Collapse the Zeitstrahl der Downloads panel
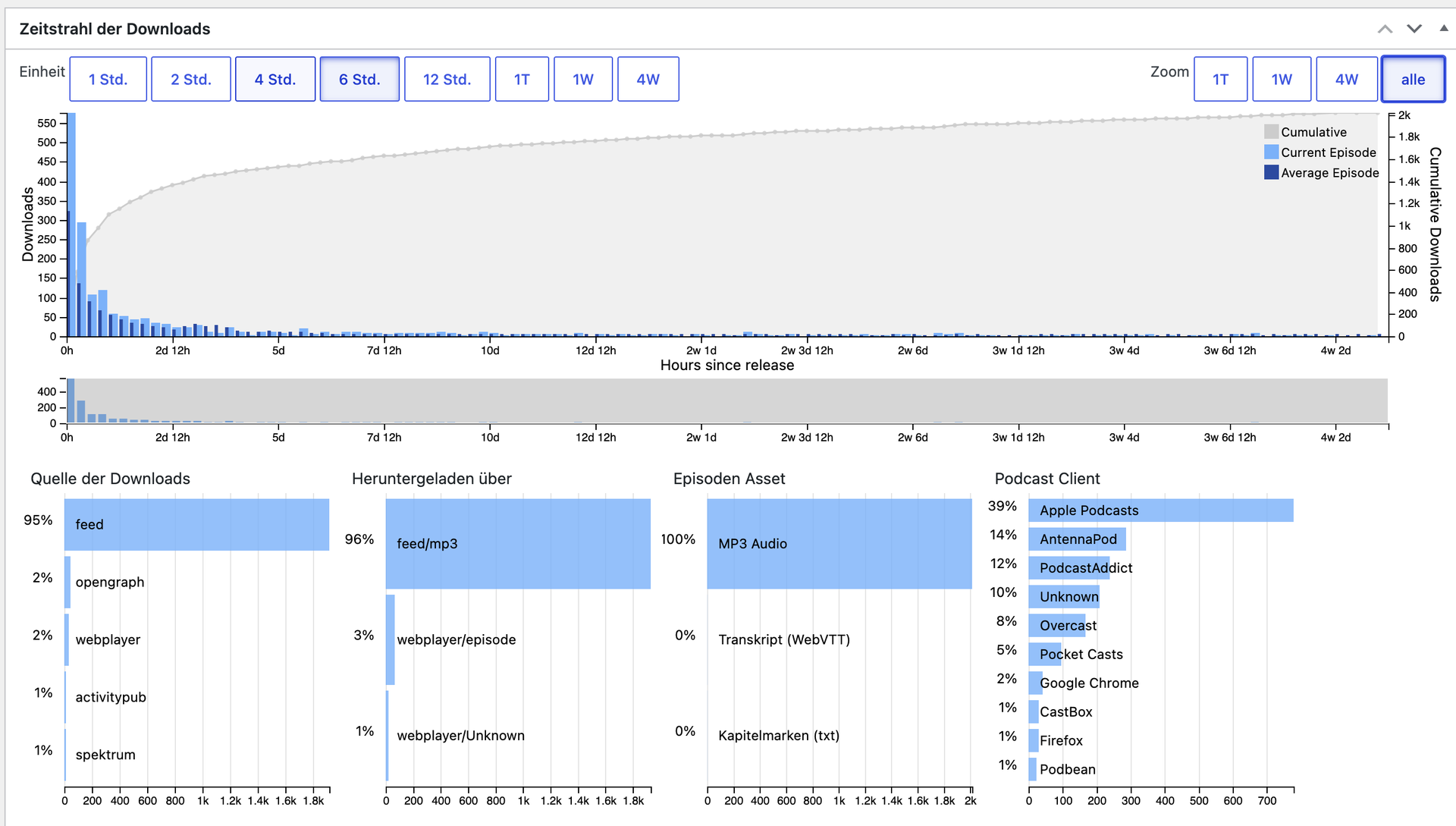 (1444, 29)
